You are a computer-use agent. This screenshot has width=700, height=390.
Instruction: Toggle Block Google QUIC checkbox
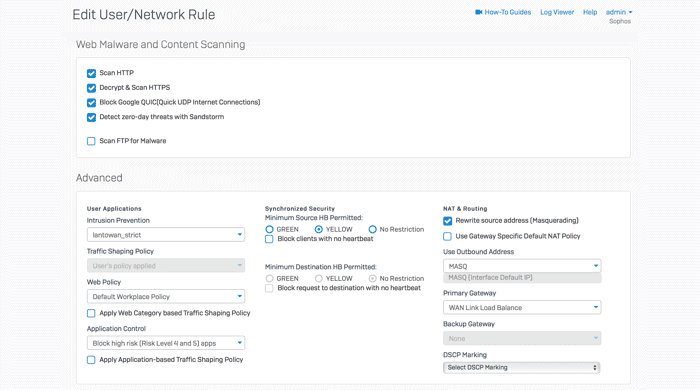coord(92,103)
